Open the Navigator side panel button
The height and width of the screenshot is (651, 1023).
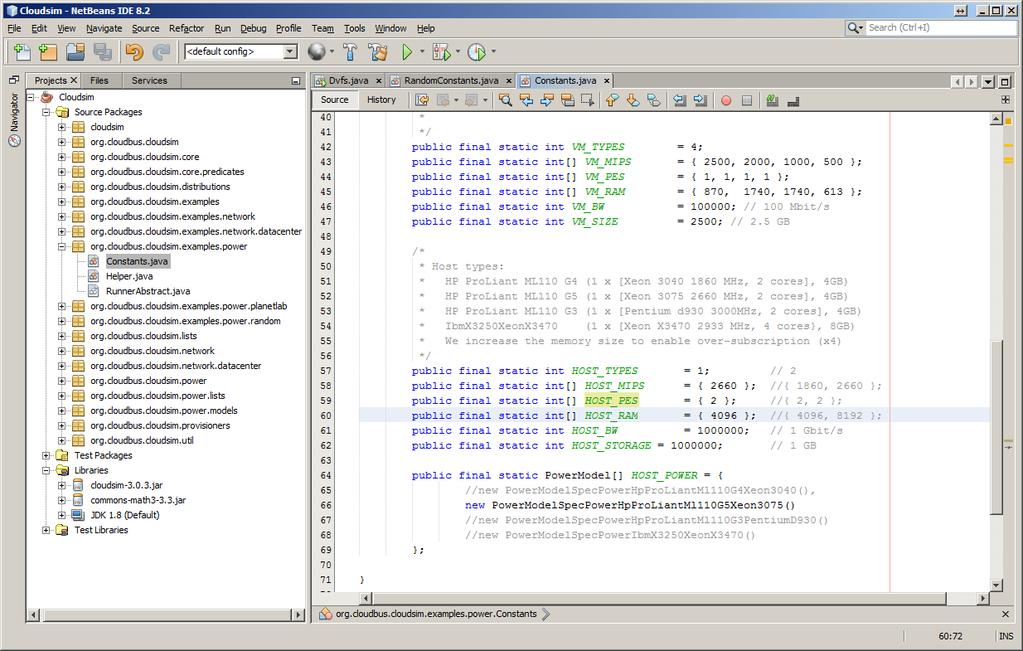point(14,119)
